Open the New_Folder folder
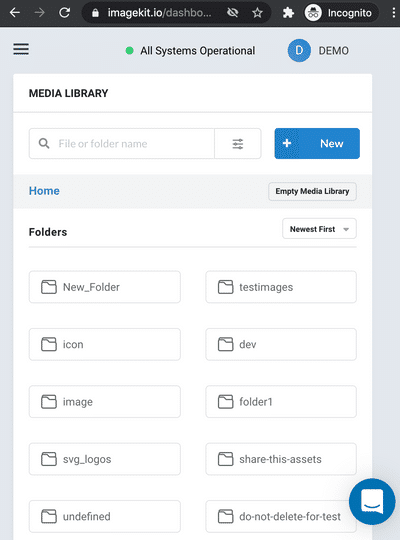Image resolution: width=400 pixels, height=540 pixels. pyautogui.click(x=105, y=287)
